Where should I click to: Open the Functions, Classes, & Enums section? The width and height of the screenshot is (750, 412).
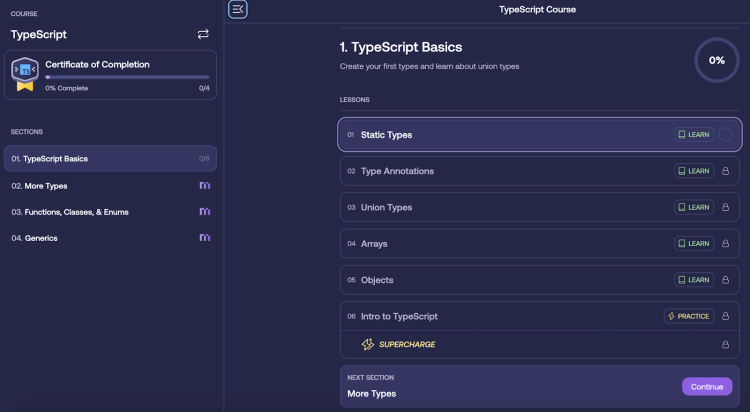110,212
